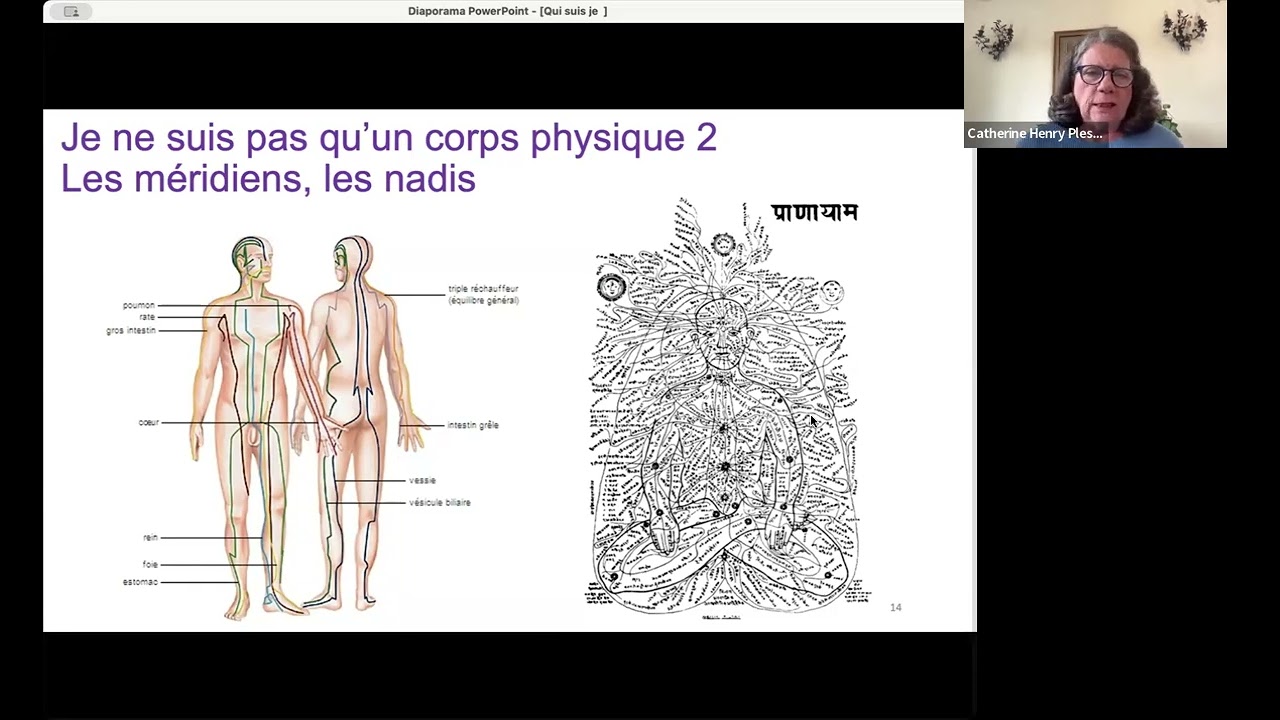Click the "estomac" label
The width and height of the screenshot is (1280, 720).
[140, 582]
